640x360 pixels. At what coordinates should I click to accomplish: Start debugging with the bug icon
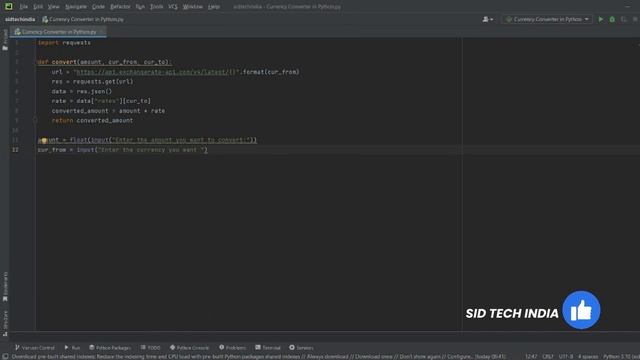click(x=612, y=19)
